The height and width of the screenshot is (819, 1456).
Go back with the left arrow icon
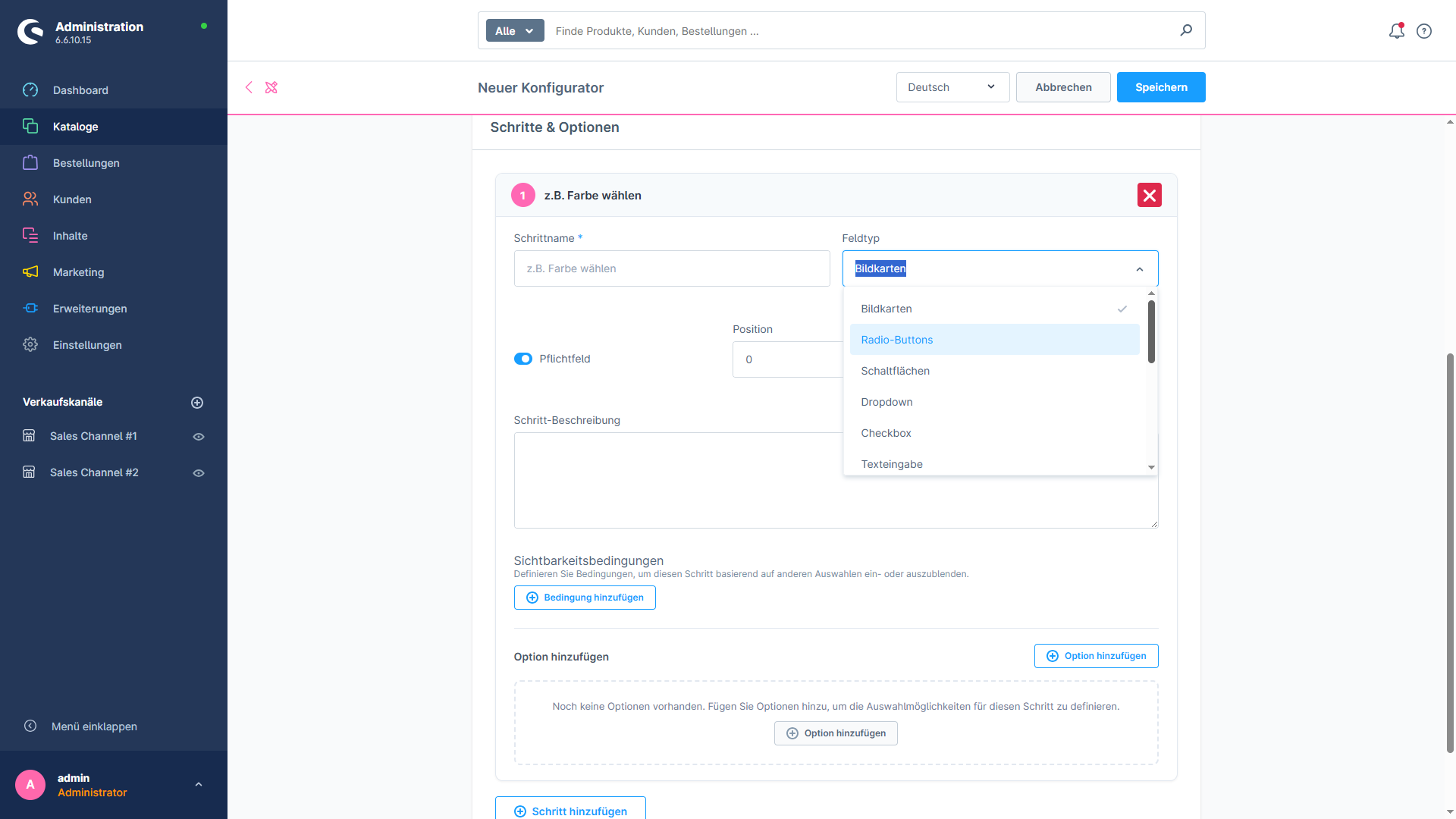pos(249,87)
